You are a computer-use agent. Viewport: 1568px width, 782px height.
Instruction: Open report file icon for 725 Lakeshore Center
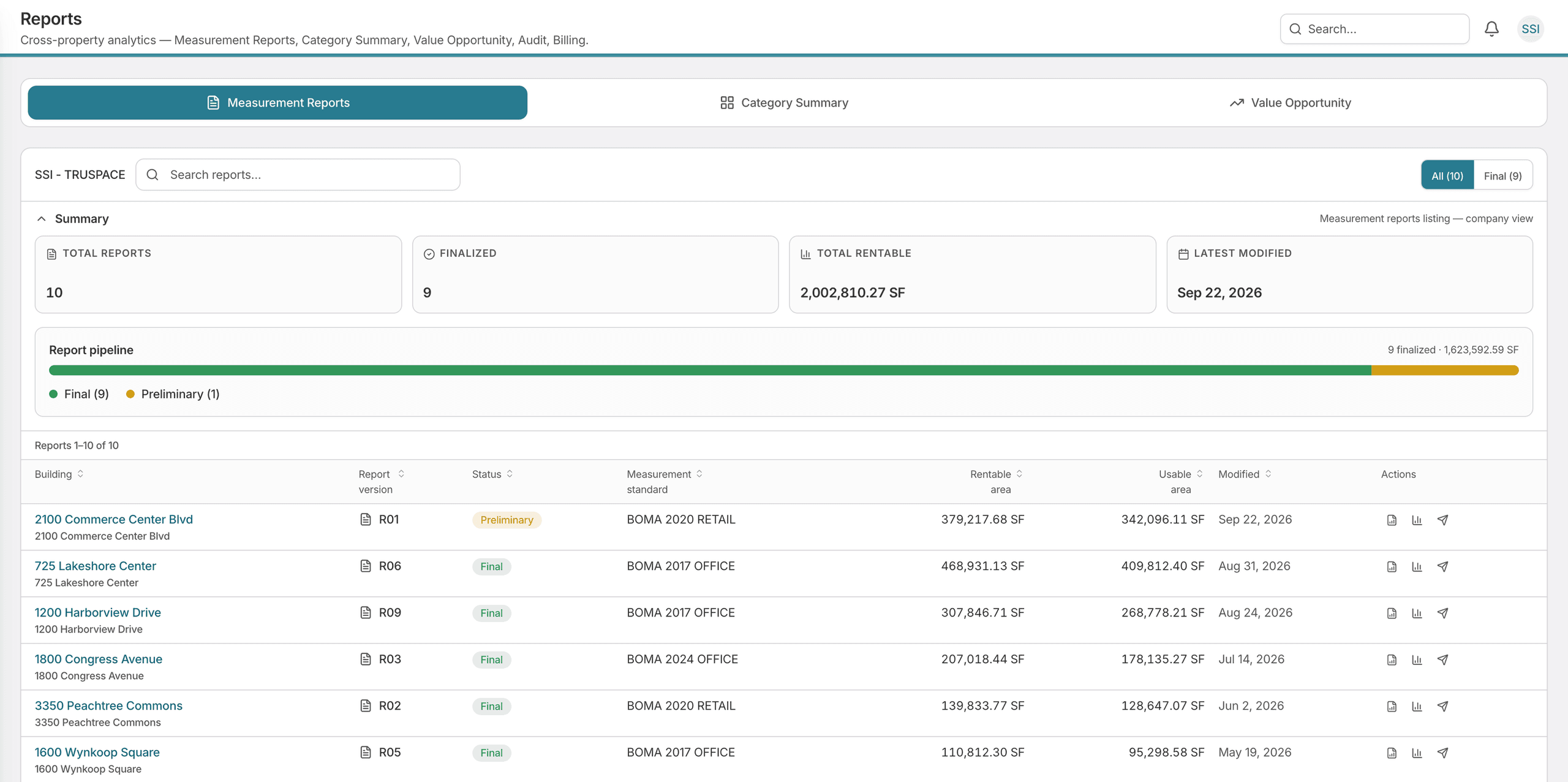pos(1392,566)
